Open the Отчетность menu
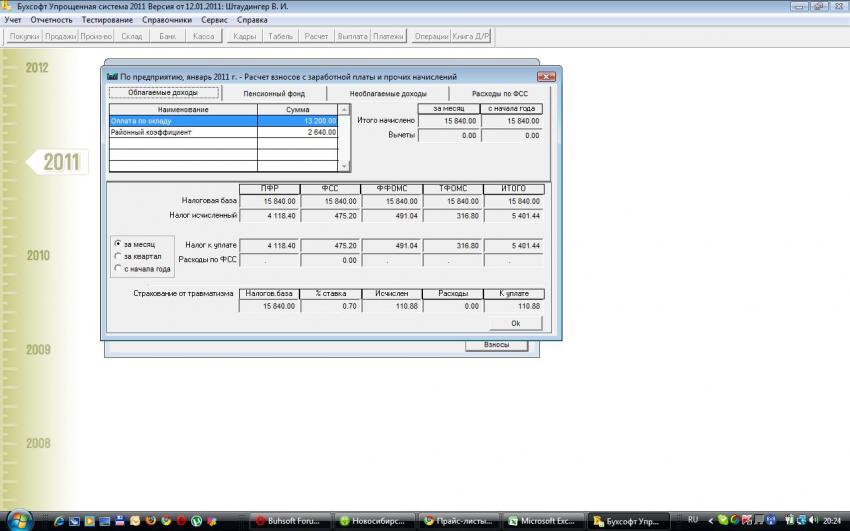The height and width of the screenshot is (531, 850). click(x=51, y=20)
